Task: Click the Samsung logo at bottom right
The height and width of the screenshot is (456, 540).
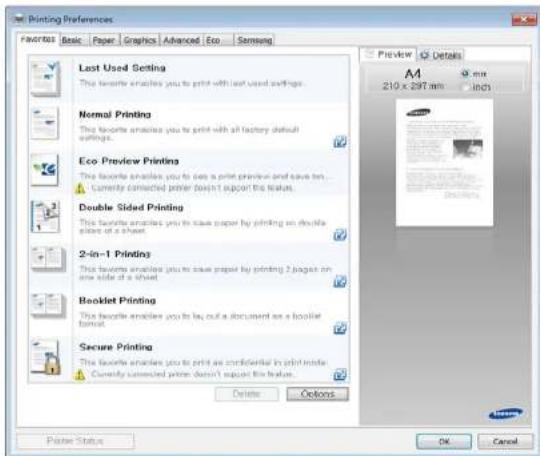Action: 506,414
